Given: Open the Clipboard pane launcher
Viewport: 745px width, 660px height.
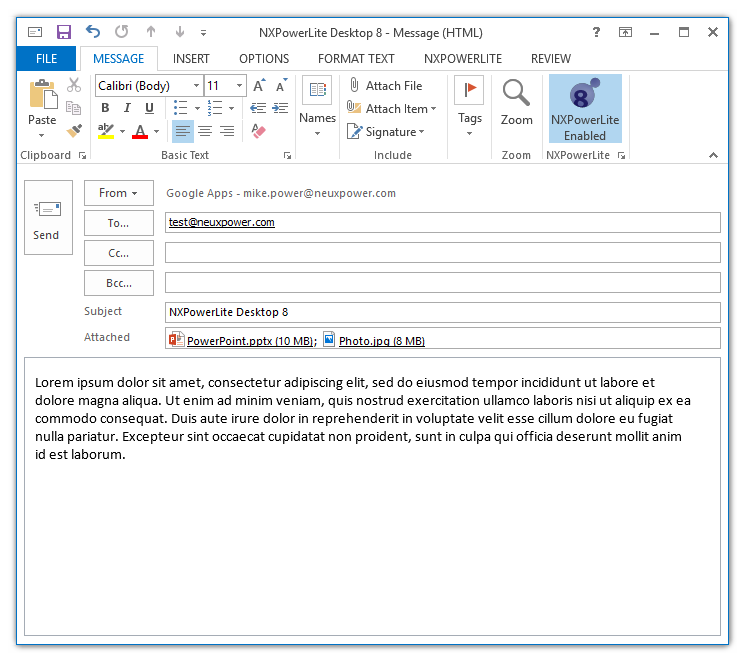Looking at the screenshot, I should click(83, 155).
